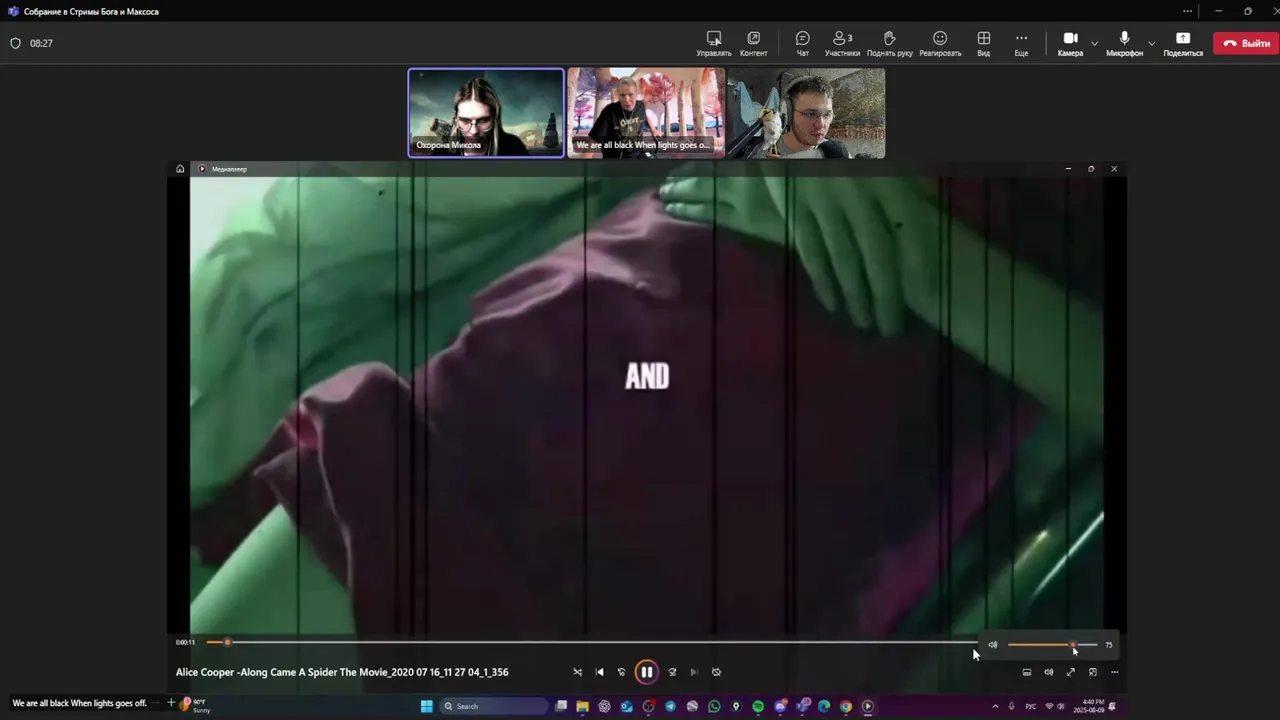Expand camera device options arrow
The height and width of the screenshot is (720, 1280).
[1094, 43]
